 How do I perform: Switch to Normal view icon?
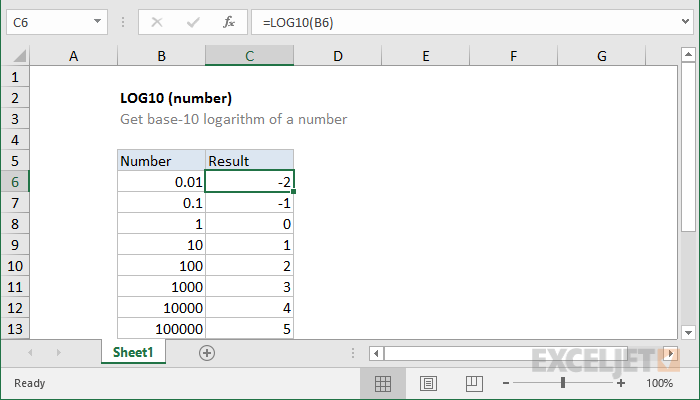pyautogui.click(x=382, y=383)
